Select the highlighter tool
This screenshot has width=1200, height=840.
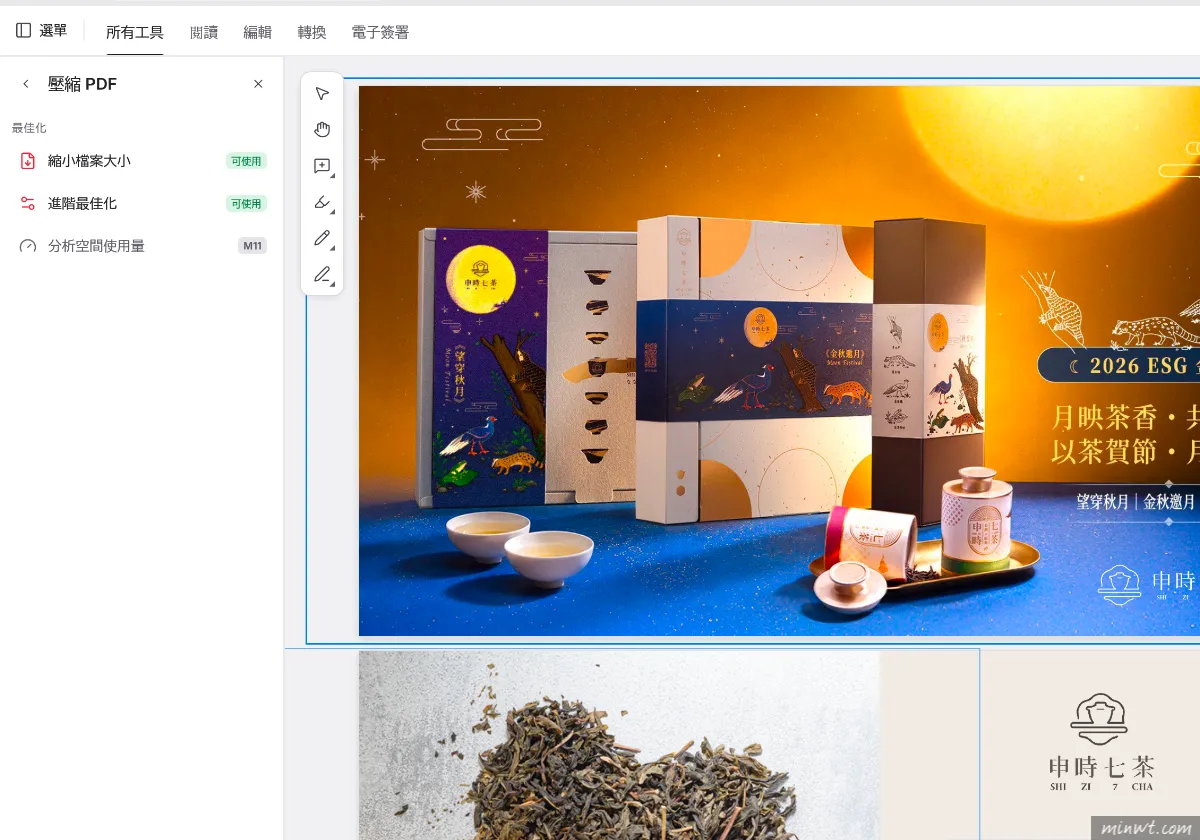pos(322,202)
